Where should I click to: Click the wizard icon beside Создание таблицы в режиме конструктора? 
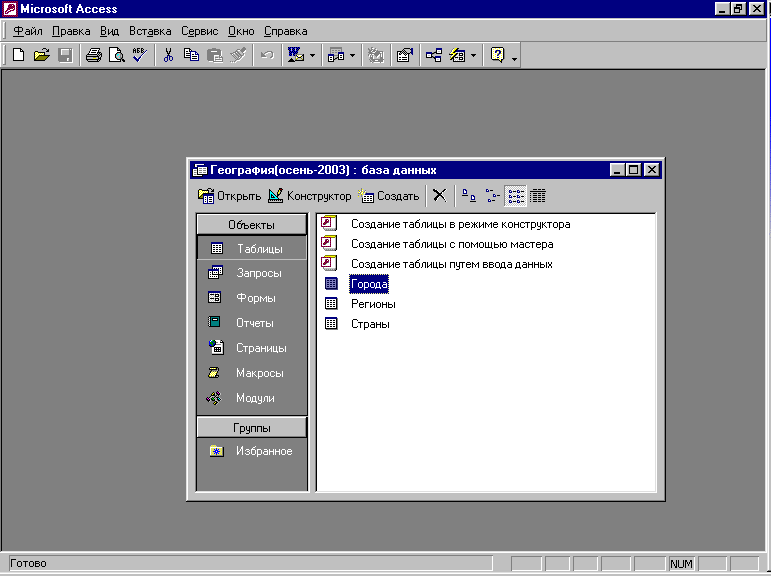pyautogui.click(x=329, y=223)
